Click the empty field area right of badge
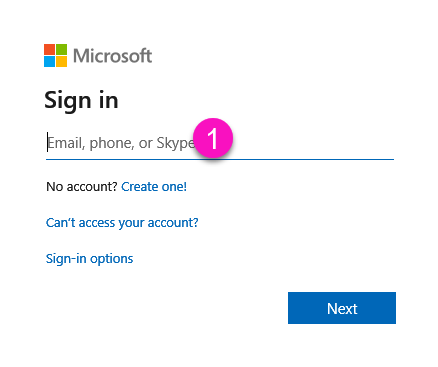The height and width of the screenshot is (367, 438). point(313,143)
